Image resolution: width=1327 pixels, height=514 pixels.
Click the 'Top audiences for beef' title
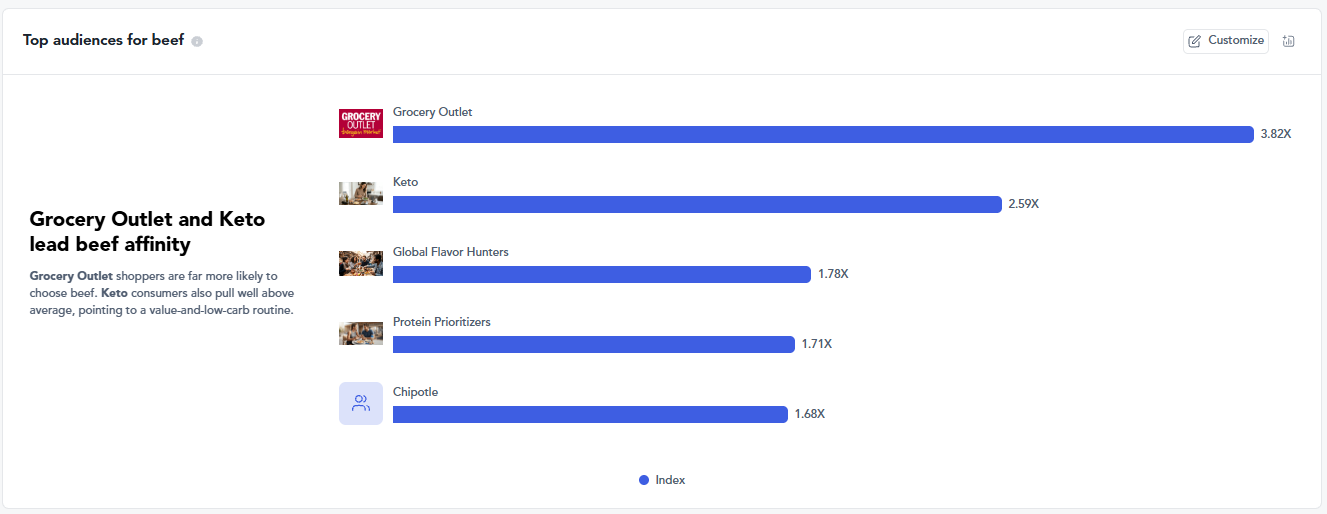[104, 41]
